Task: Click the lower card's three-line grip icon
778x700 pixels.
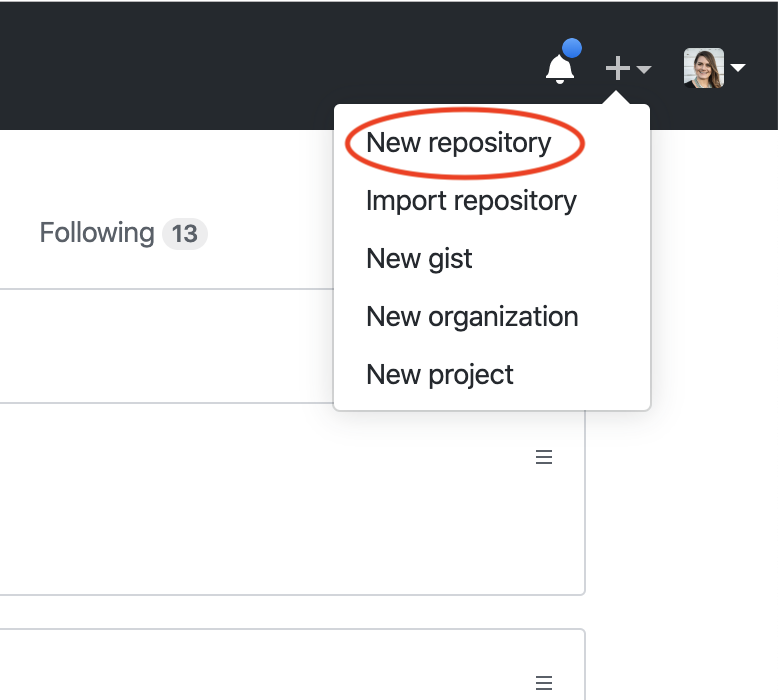Action: (544, 683)
